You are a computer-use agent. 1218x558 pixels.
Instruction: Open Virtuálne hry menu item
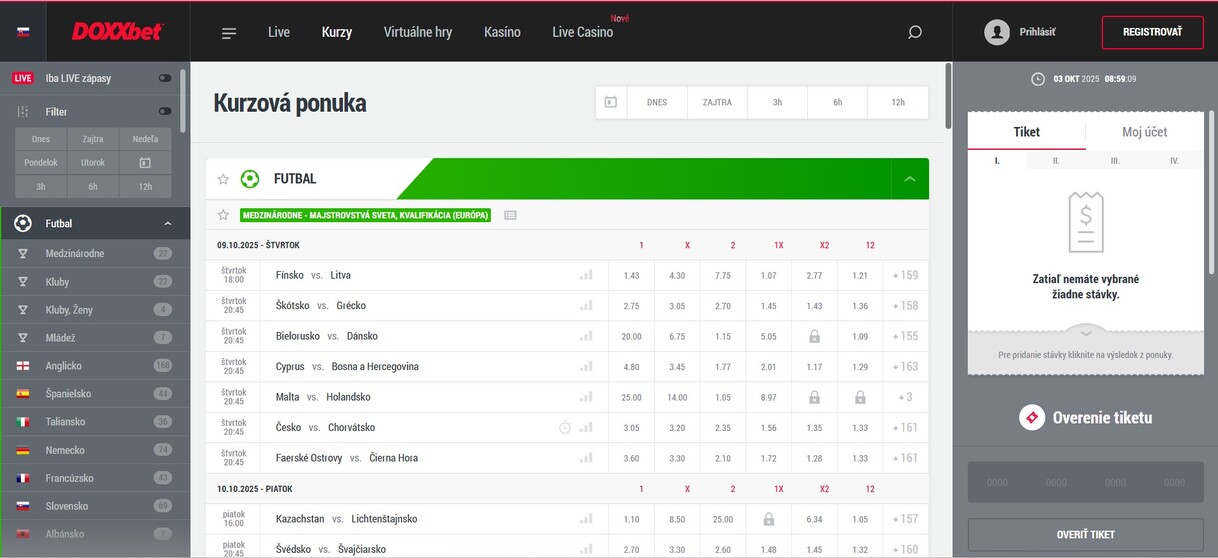[x=418, y=32]
